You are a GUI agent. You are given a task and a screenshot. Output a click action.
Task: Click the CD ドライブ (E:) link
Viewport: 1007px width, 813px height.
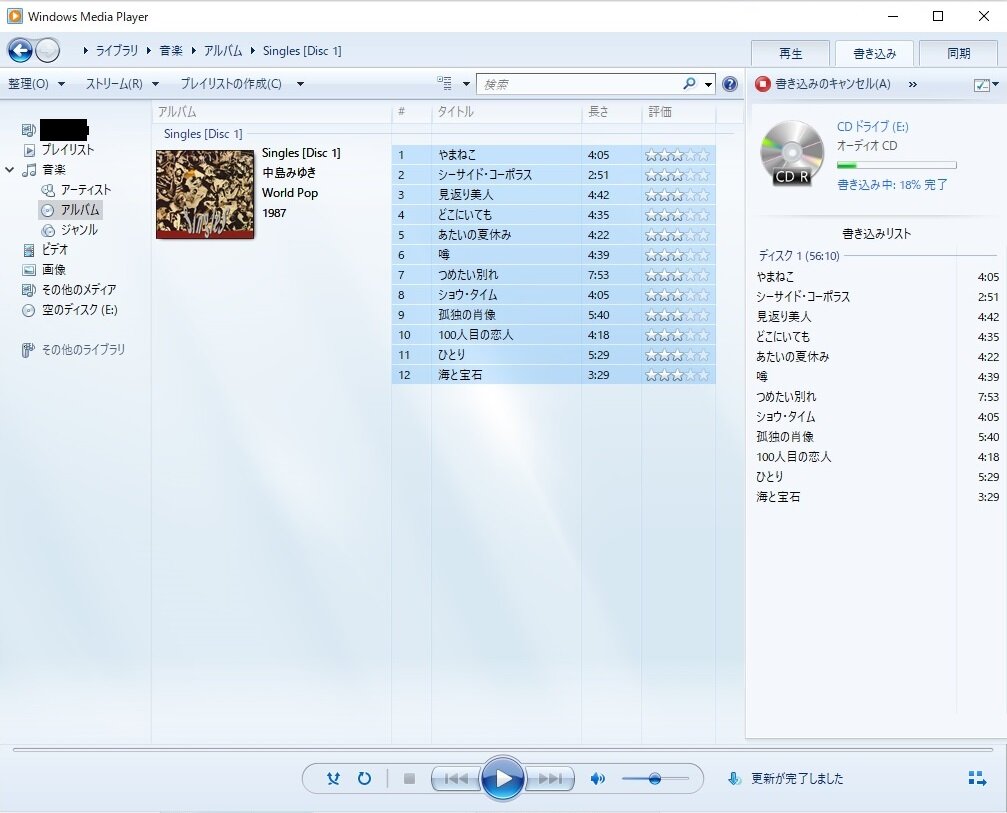coord(872,127)
